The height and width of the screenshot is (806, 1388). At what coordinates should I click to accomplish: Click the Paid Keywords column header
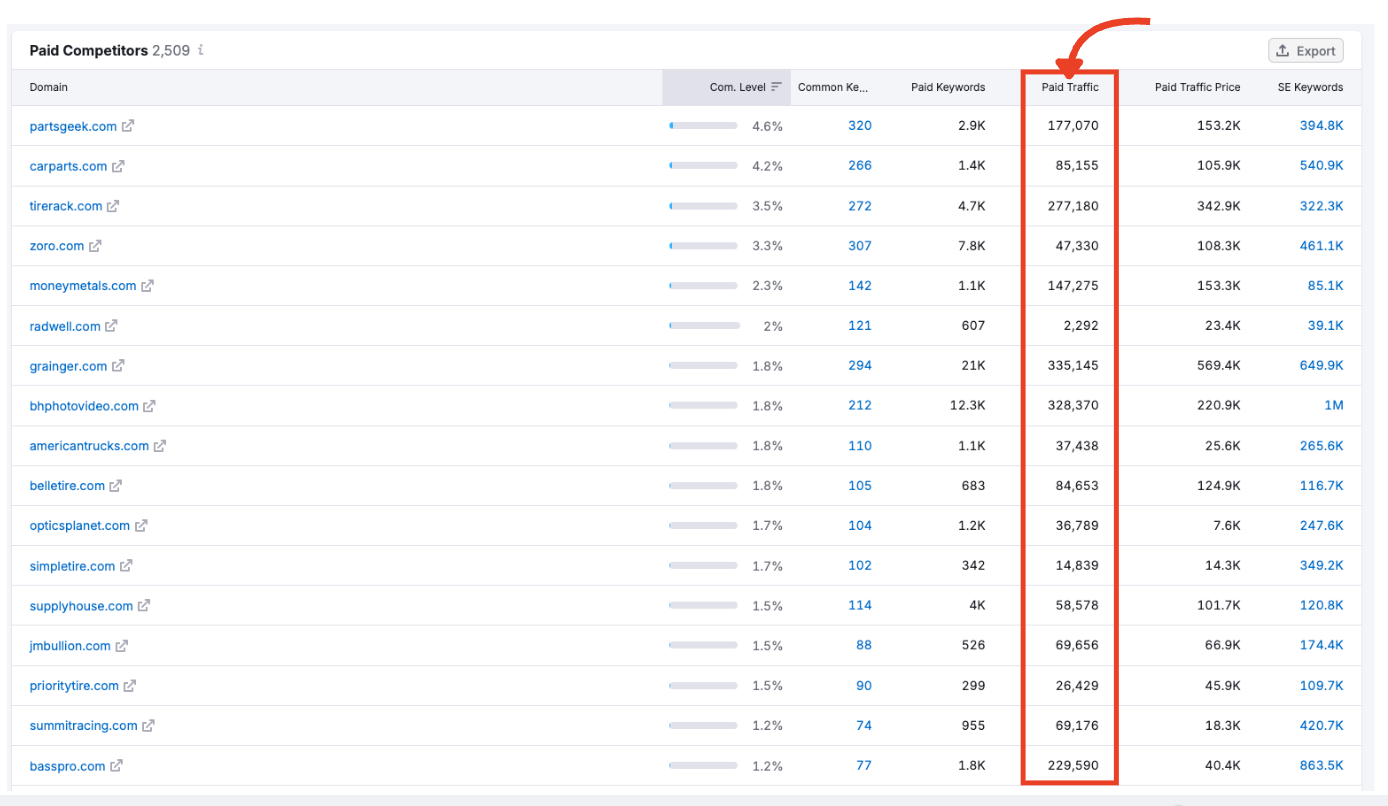point(947,87)
